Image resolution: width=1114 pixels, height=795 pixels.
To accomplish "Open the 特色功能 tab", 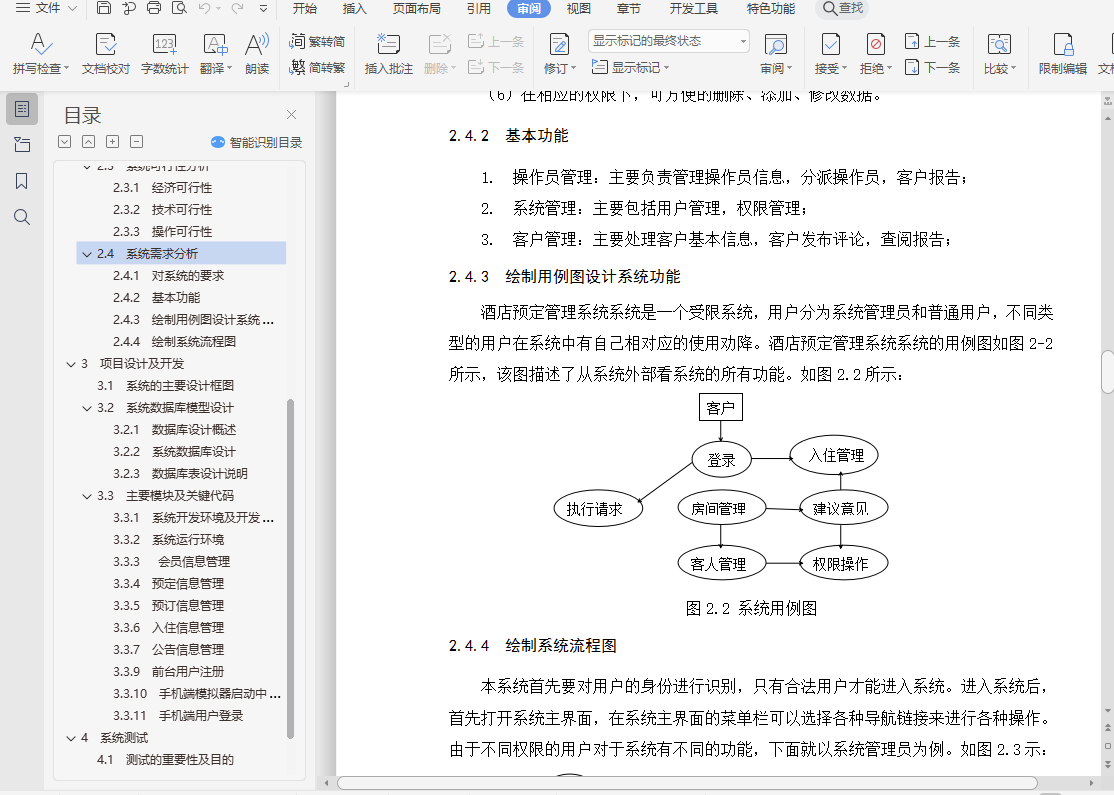I will [x=770, y=9].
